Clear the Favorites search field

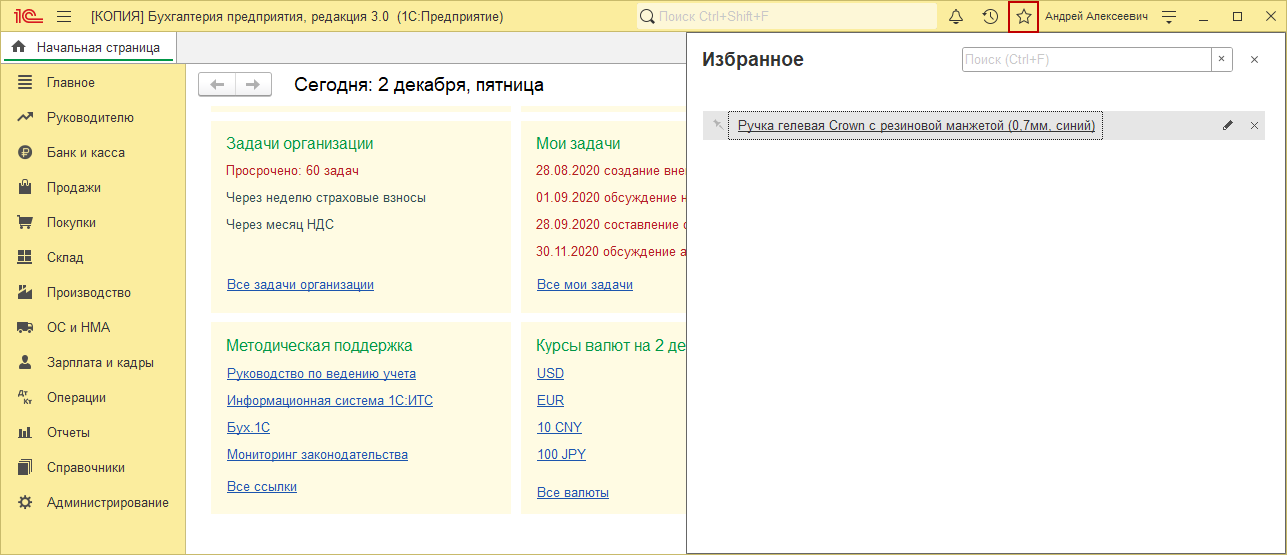click(x=1222, y=60)
